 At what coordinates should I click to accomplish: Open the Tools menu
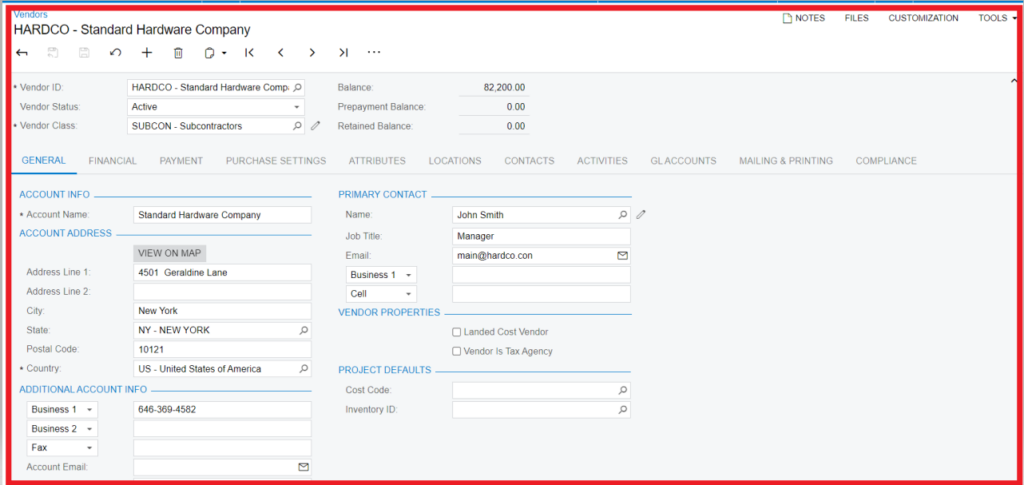pyautogui.click(x=996, y=18)
